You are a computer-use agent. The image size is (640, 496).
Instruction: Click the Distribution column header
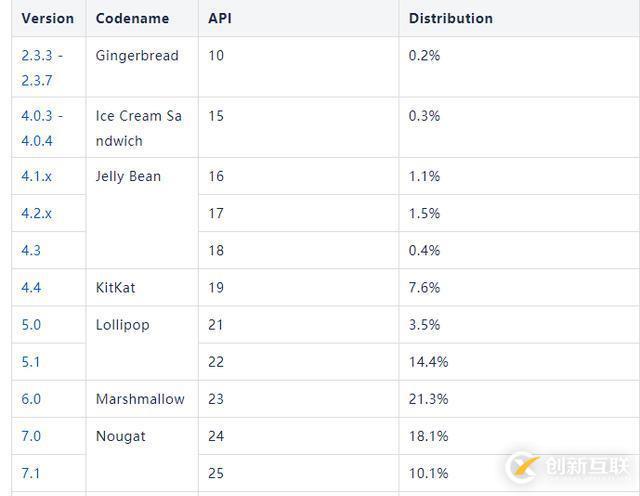click(x=450, y=18)
